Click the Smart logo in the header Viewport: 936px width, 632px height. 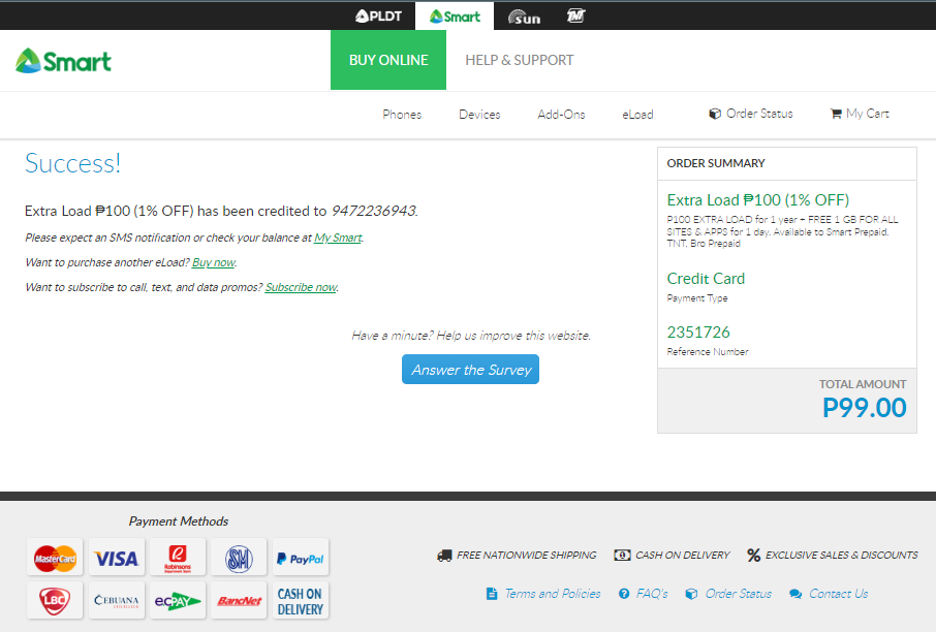63,60
